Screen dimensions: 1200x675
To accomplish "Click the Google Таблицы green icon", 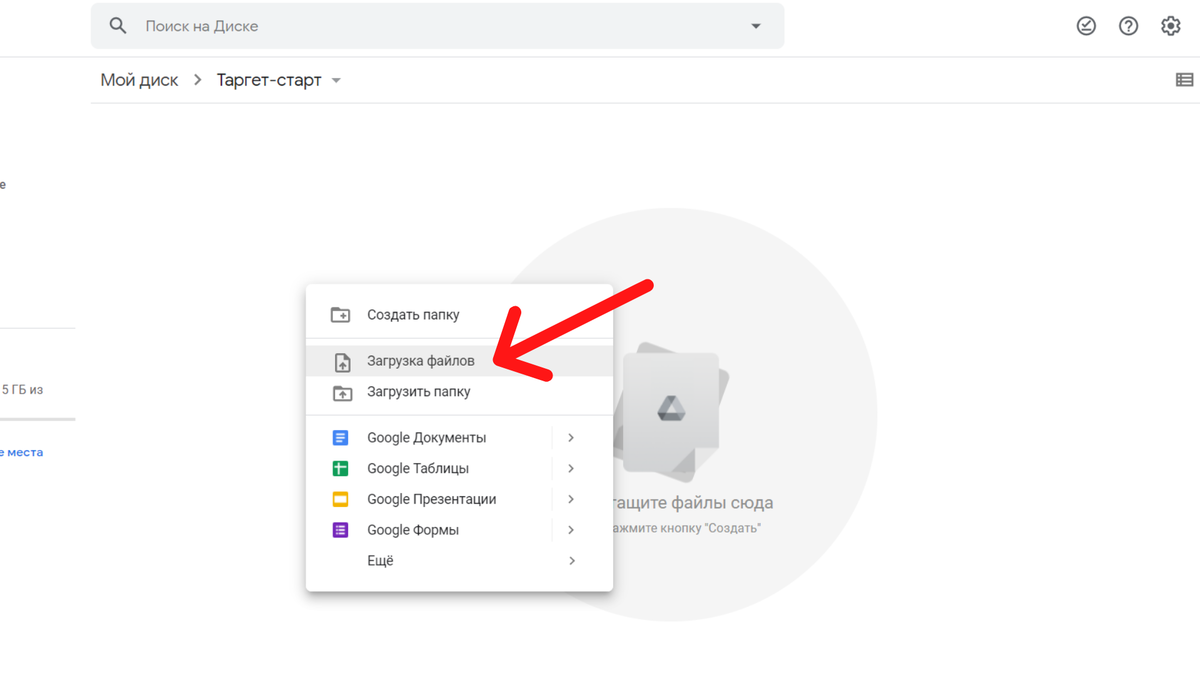I will point(341,469).
